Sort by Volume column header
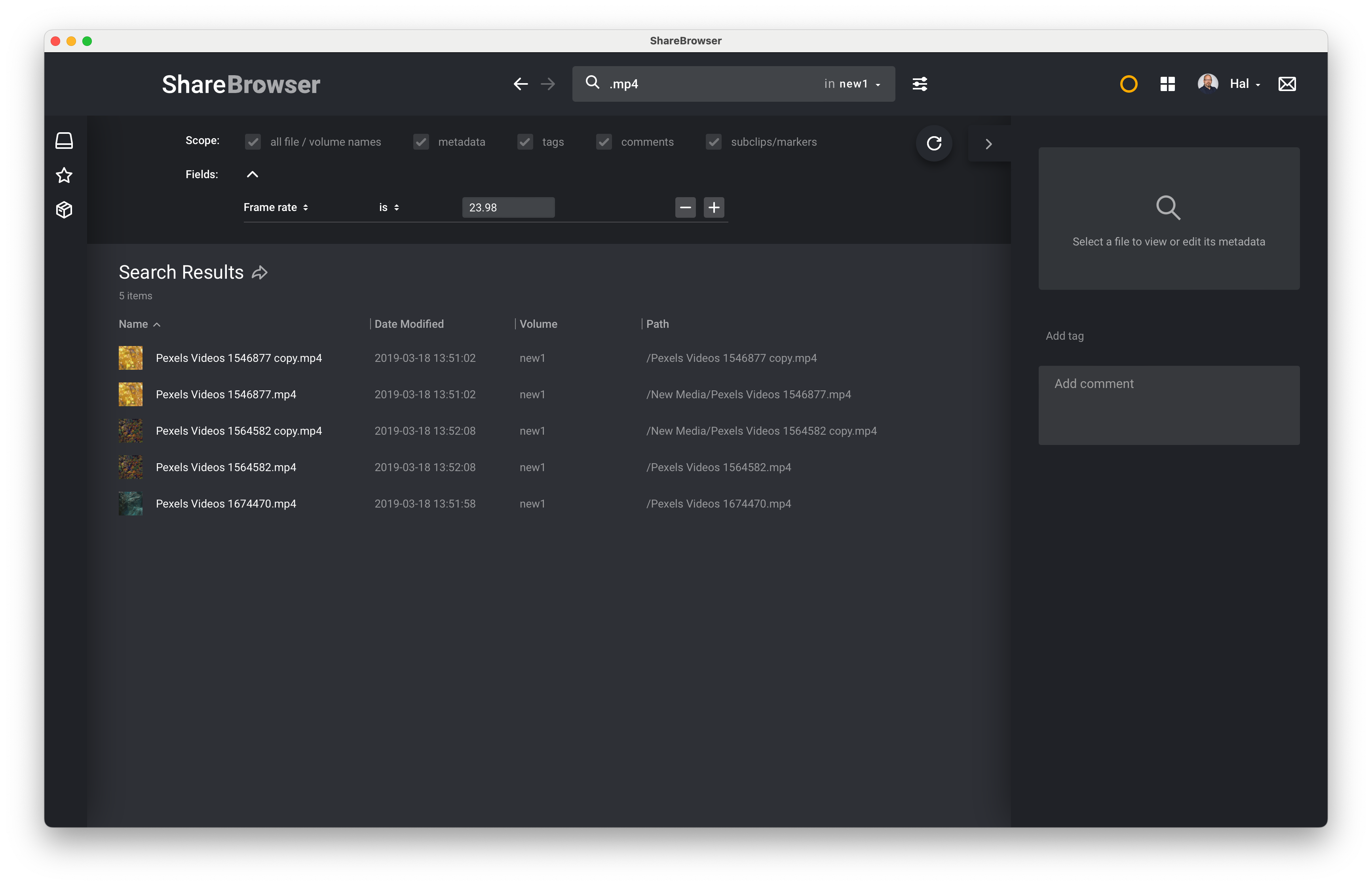Viewport: 1372px width, 886px height. tap(538, 325)
